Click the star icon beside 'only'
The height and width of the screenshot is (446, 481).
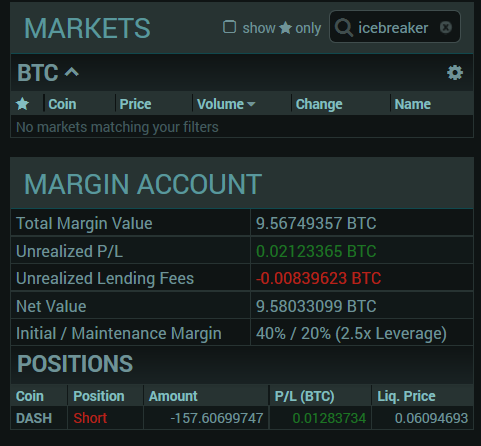pyautogui.click(x=285, y=28)
